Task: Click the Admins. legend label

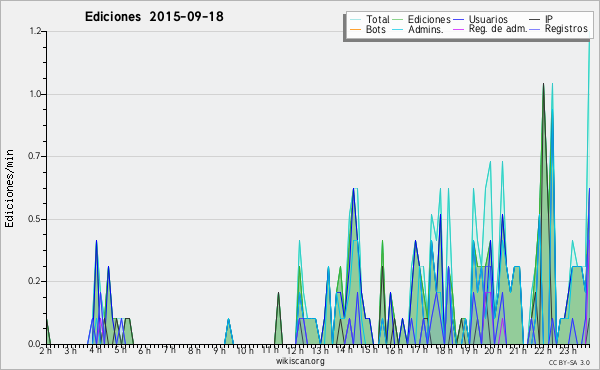Action: 426,29
